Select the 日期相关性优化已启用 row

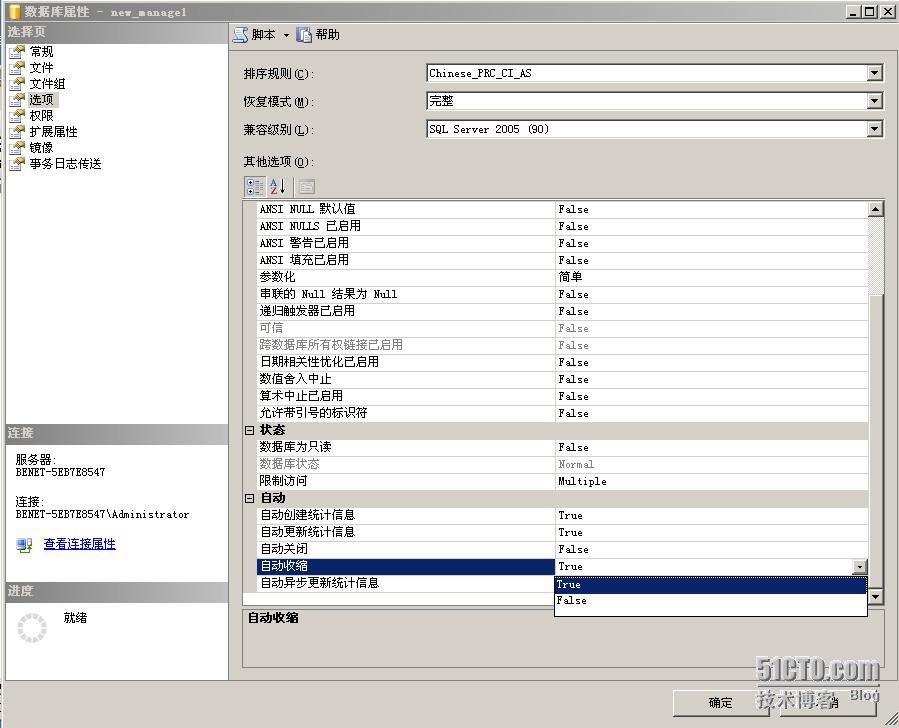pos(562,362)
